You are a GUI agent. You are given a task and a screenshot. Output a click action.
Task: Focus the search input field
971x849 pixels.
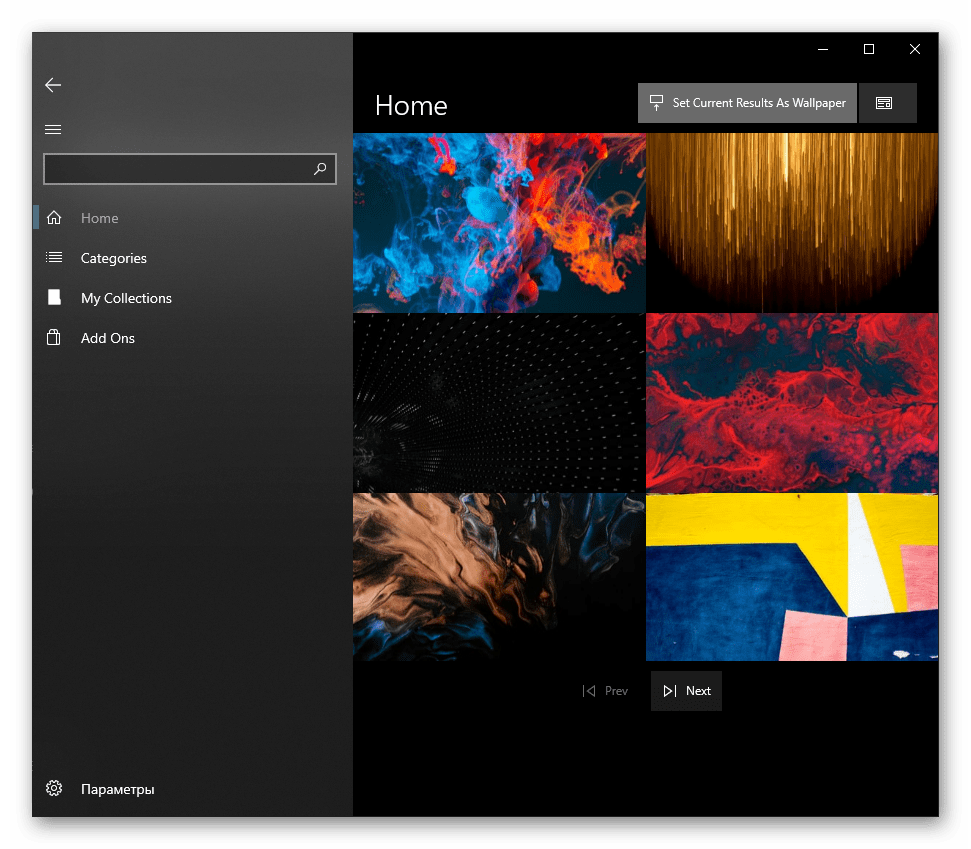point(175,169)
